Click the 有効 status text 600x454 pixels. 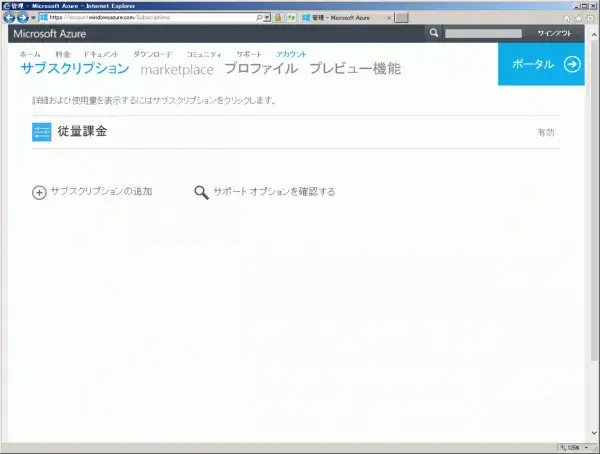(546, 132)
